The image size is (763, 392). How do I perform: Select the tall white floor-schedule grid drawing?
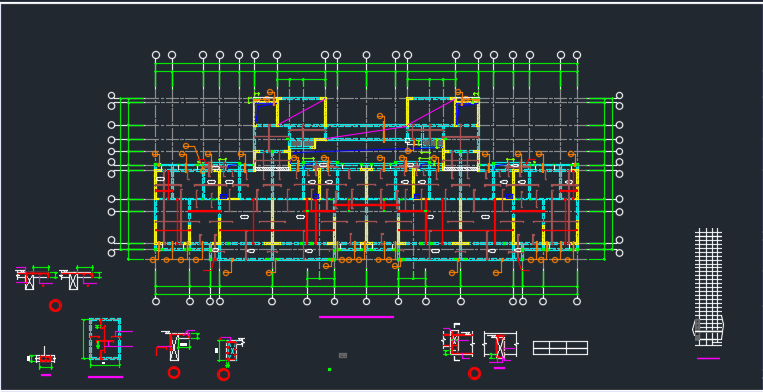pyautogui.click(x=708, y=287)
